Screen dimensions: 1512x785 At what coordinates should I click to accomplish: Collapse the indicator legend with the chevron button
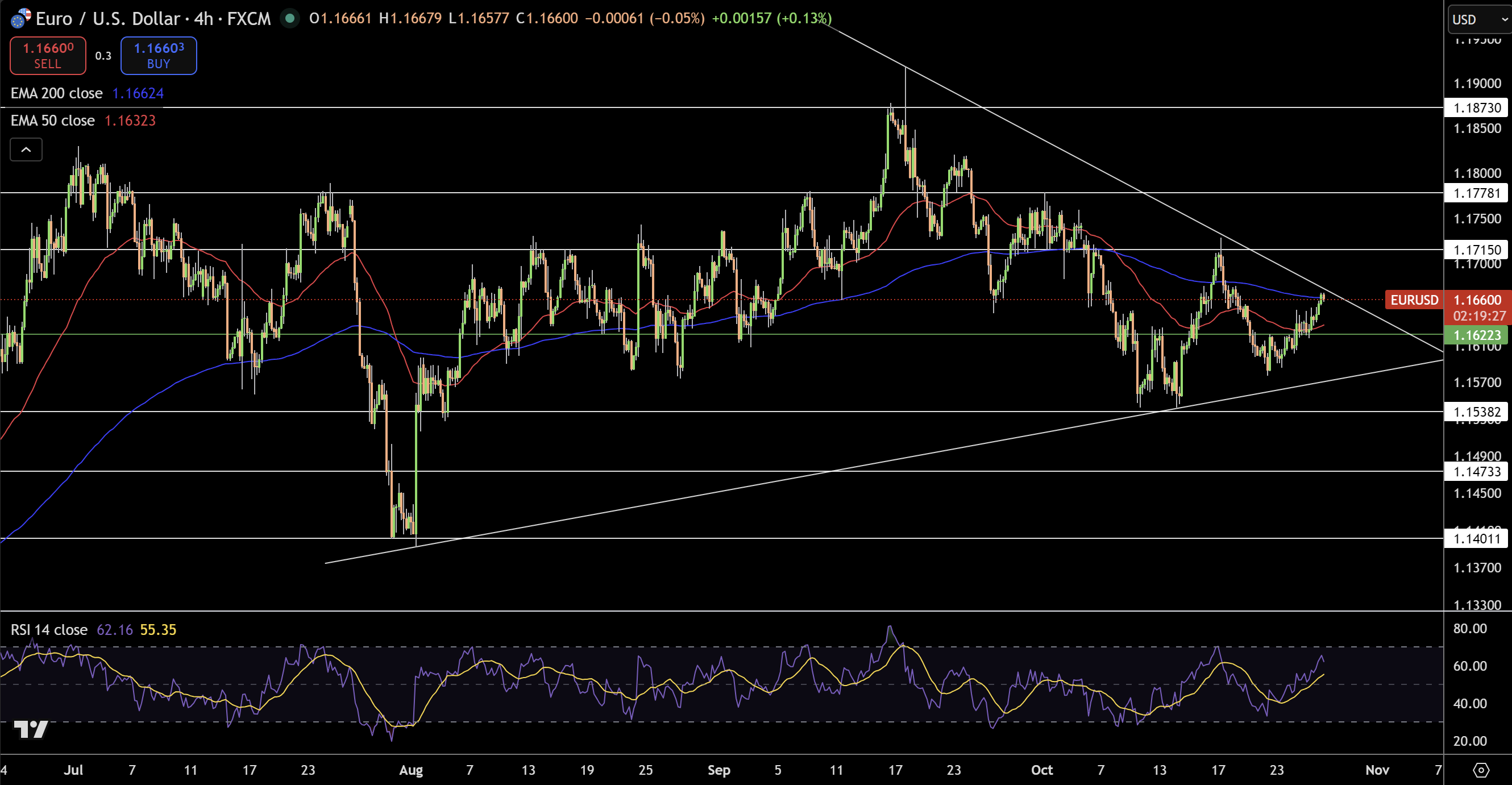pyautogui.click(x=26, y=149)
